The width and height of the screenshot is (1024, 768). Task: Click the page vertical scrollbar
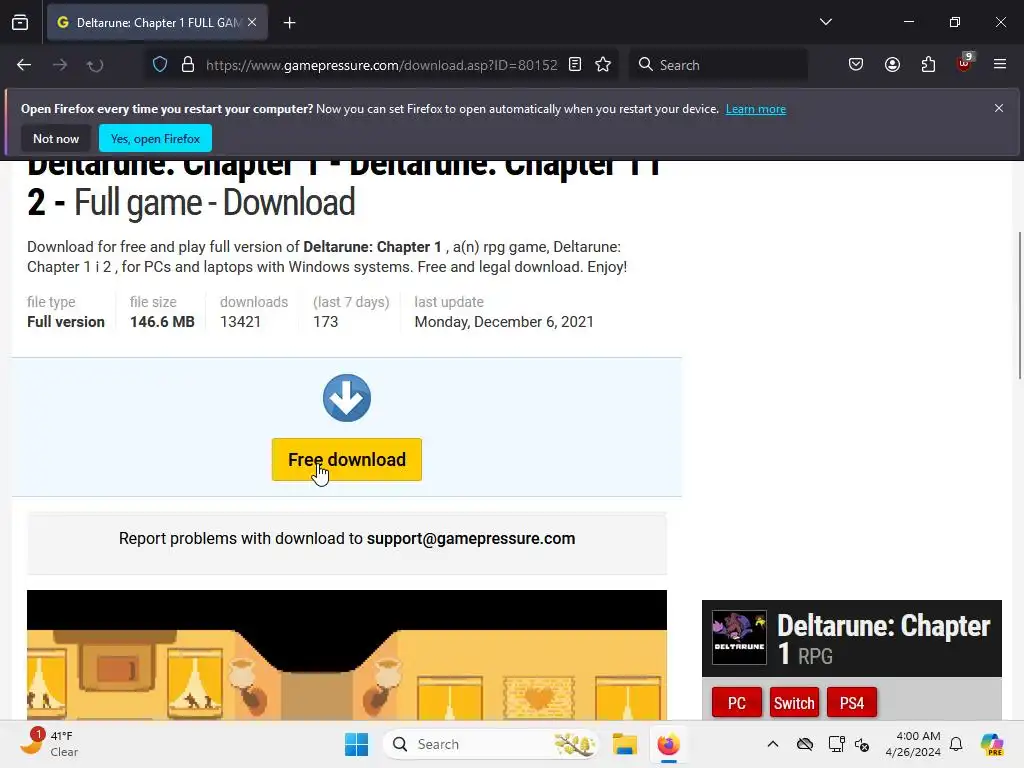tap(1019, 305)
